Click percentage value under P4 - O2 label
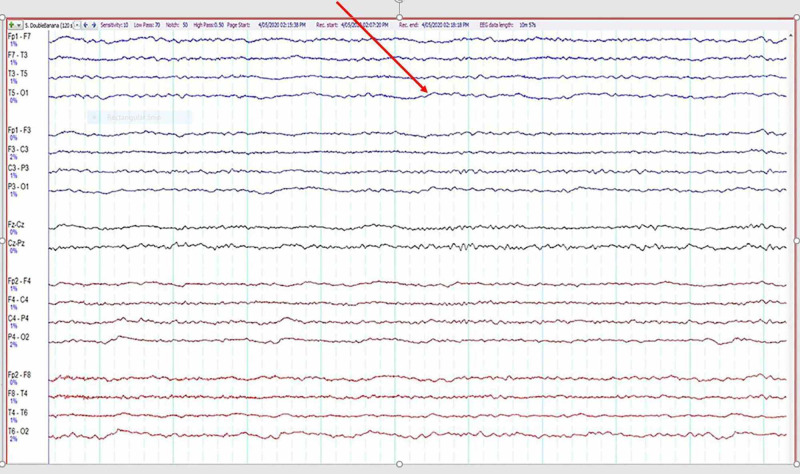 (13, 345)
